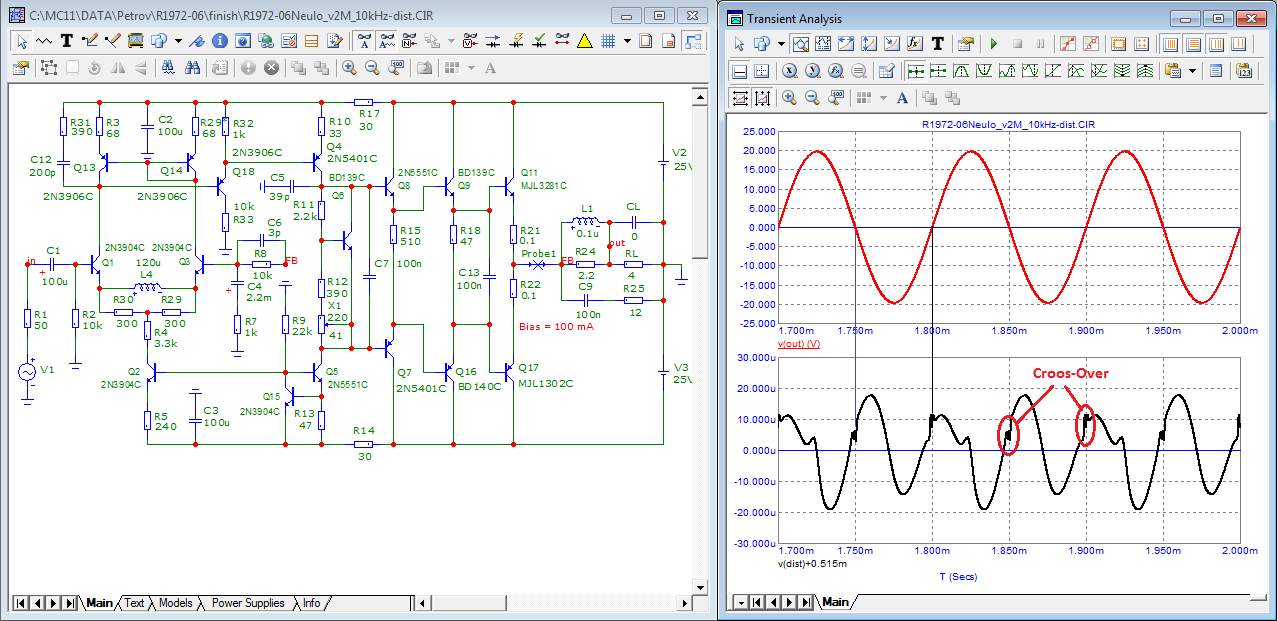Image resolution: width=1278 pixels, height=621 pixels.
Task: Zoom in on the schematic
Action: coord(349,67)
